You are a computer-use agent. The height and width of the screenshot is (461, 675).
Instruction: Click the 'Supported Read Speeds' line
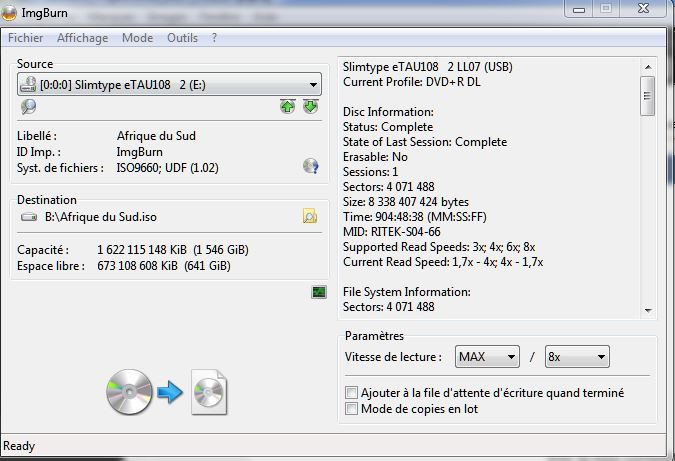[x=439, y=247]
